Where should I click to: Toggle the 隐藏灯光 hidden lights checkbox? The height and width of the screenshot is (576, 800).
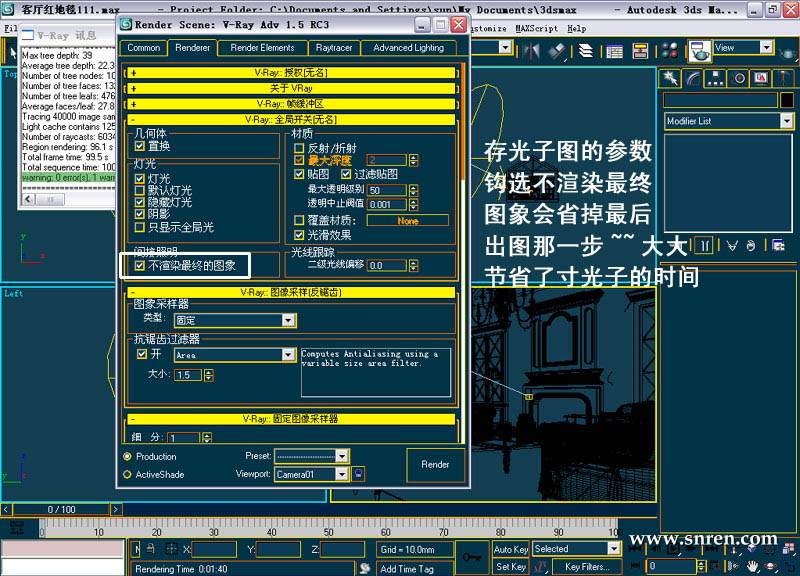tap(140, 202)
